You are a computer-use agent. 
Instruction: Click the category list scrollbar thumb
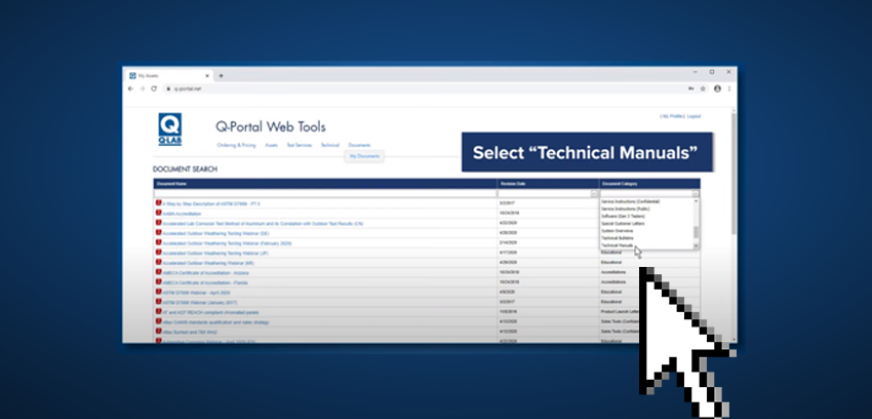coord(696,233)
